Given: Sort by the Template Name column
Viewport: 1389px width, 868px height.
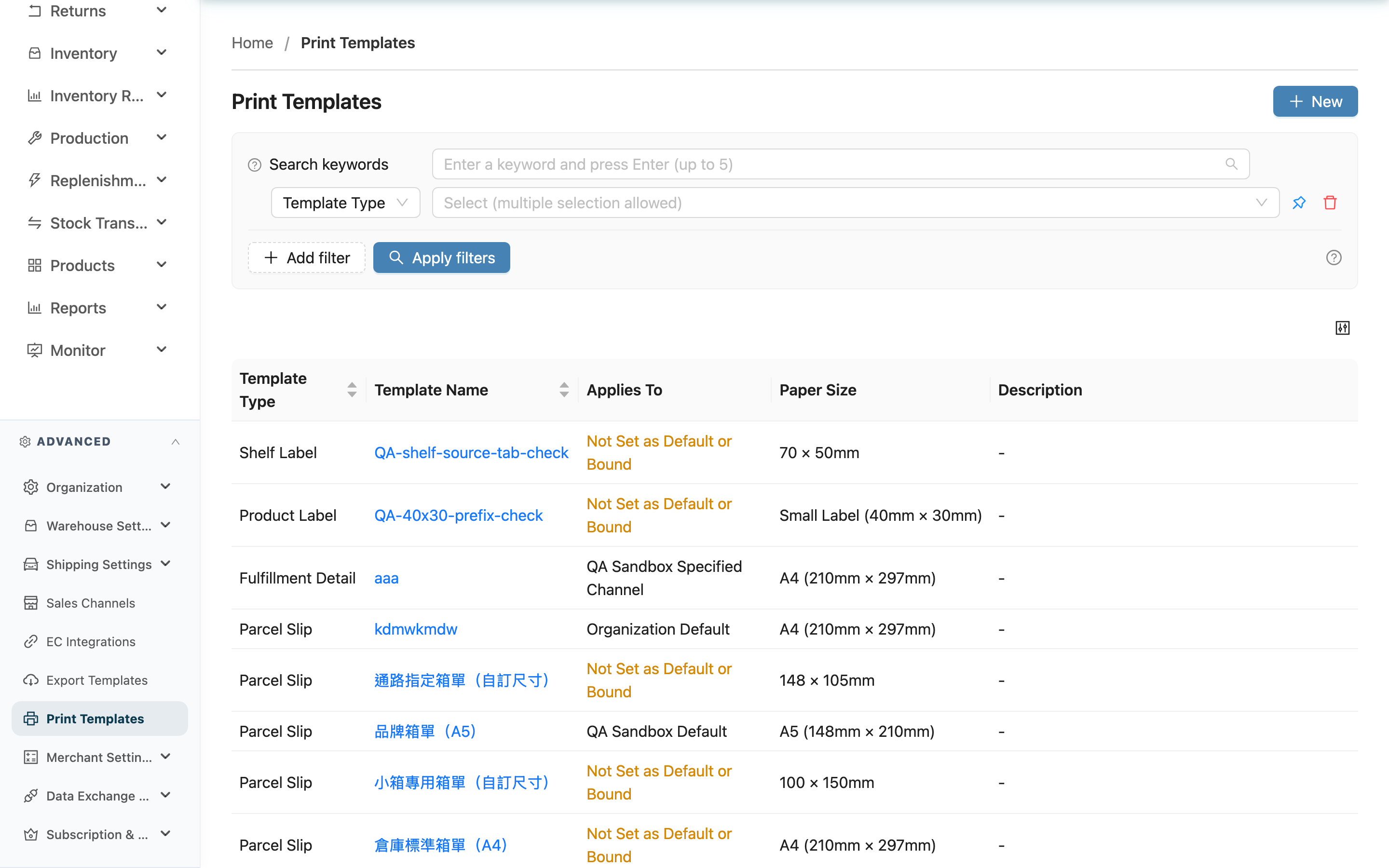Looking at the screenshot, I should 564,390.
